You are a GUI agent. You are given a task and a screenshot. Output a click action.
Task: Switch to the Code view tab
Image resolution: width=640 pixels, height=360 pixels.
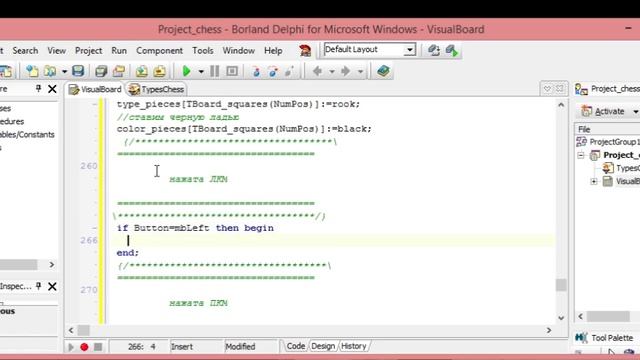[296, 346]
